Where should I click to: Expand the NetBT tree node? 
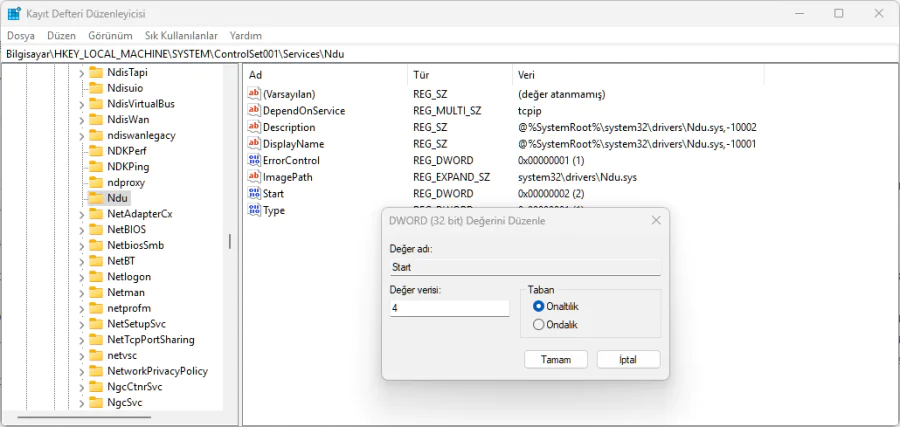(x=81, y=260)
